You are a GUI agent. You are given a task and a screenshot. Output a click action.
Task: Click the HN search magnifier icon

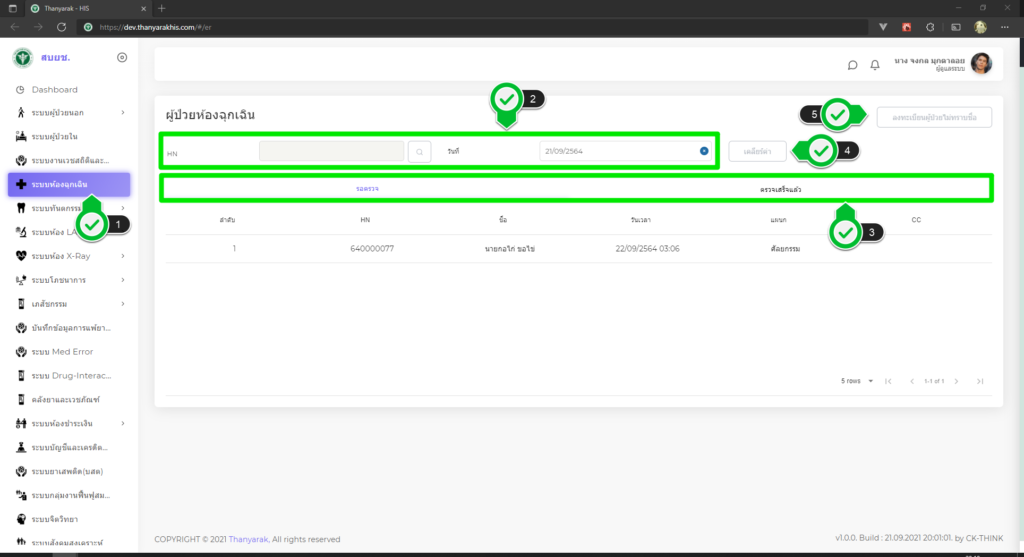(420, 151)
